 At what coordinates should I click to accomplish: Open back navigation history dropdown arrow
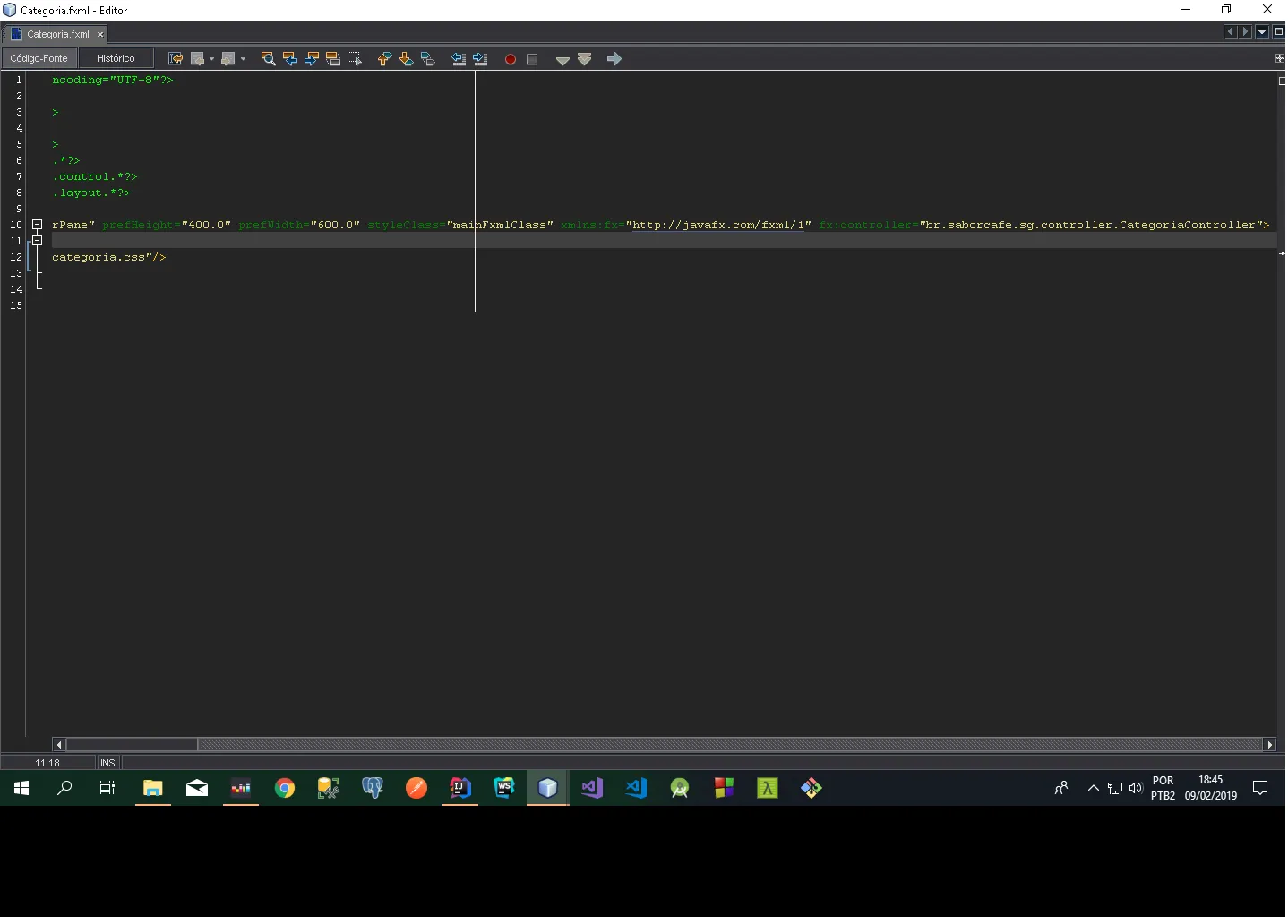(x=211, y=59)
